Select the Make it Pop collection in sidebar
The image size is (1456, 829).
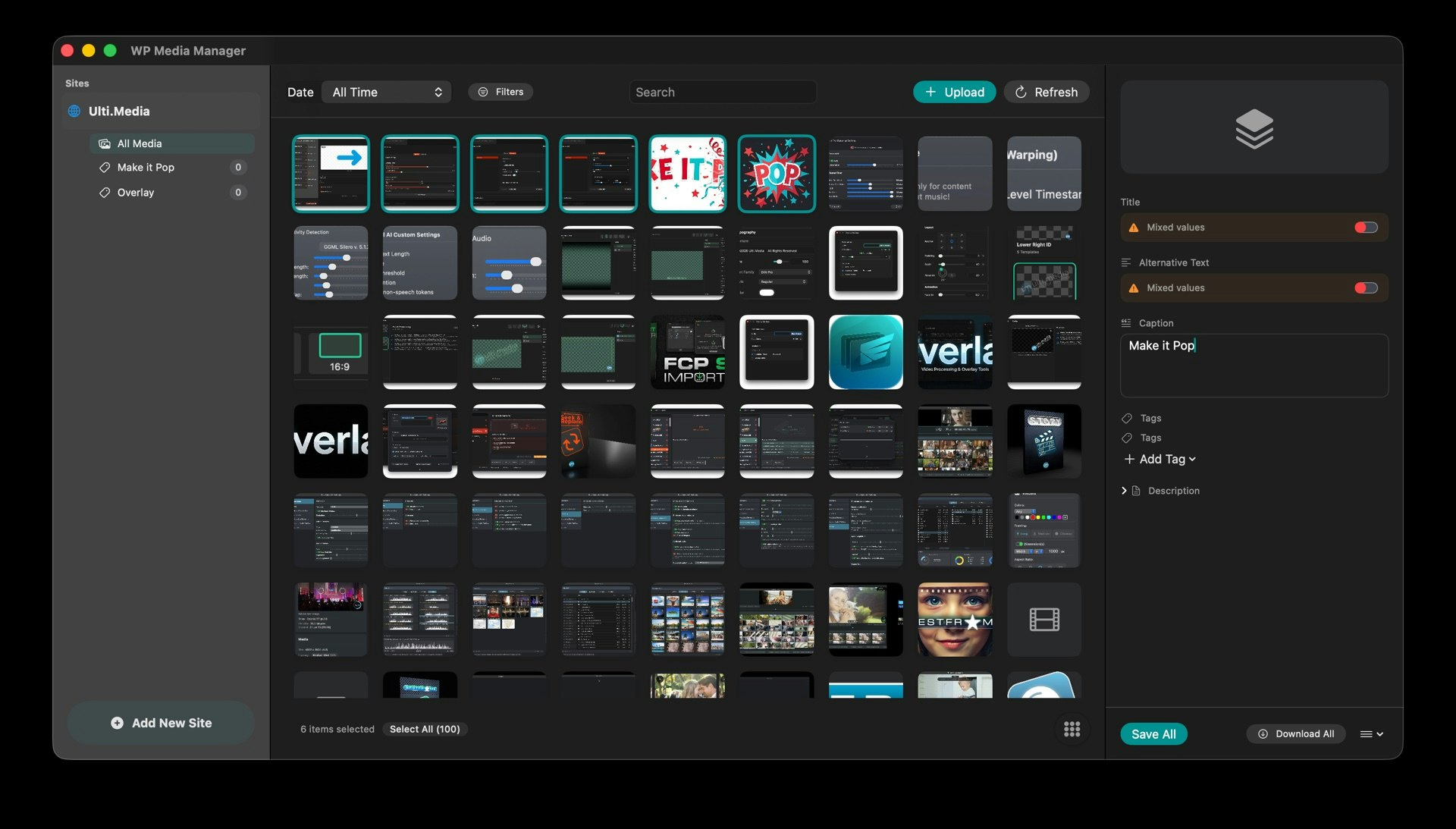(146, 167)
